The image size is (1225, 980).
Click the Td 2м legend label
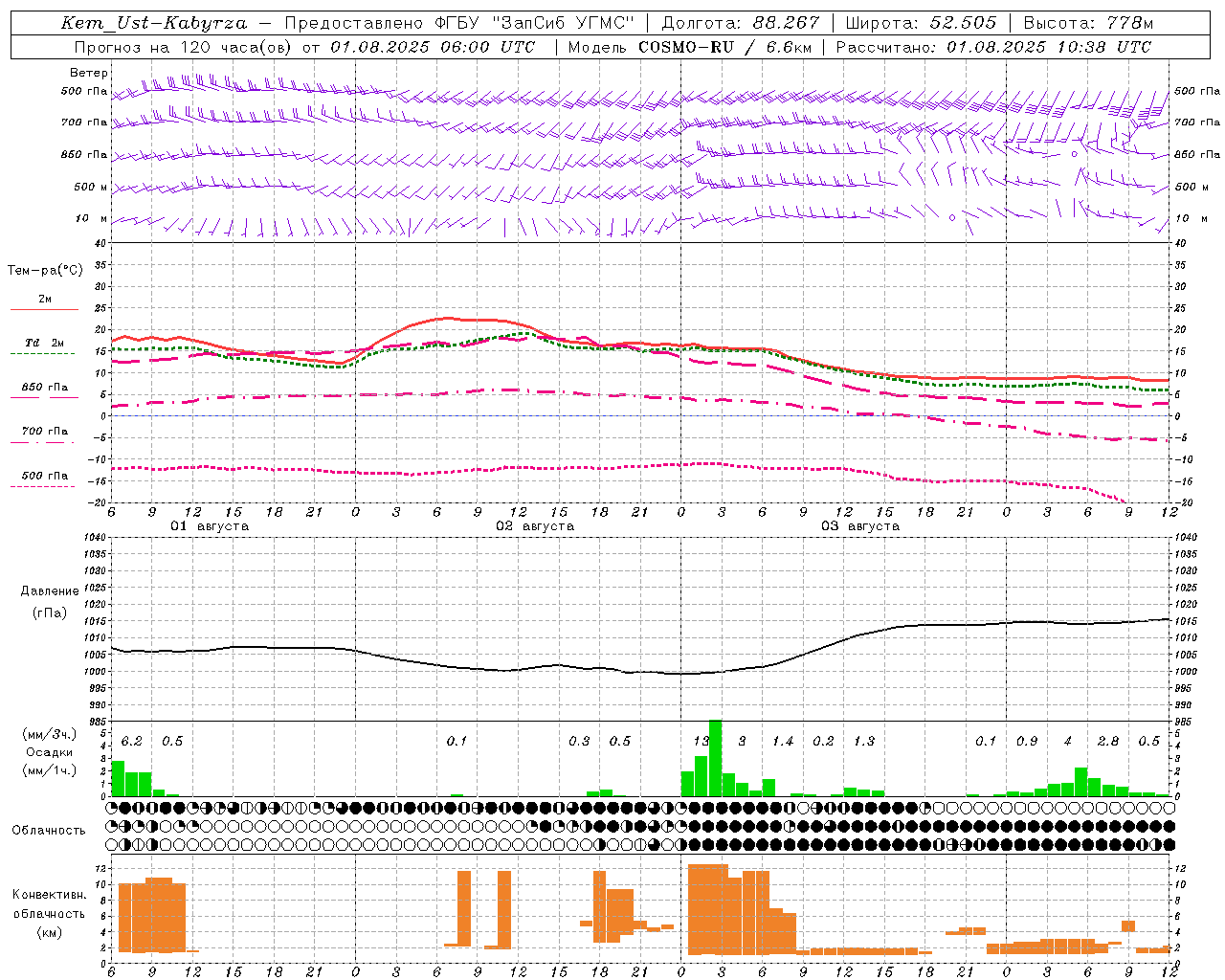44,343
